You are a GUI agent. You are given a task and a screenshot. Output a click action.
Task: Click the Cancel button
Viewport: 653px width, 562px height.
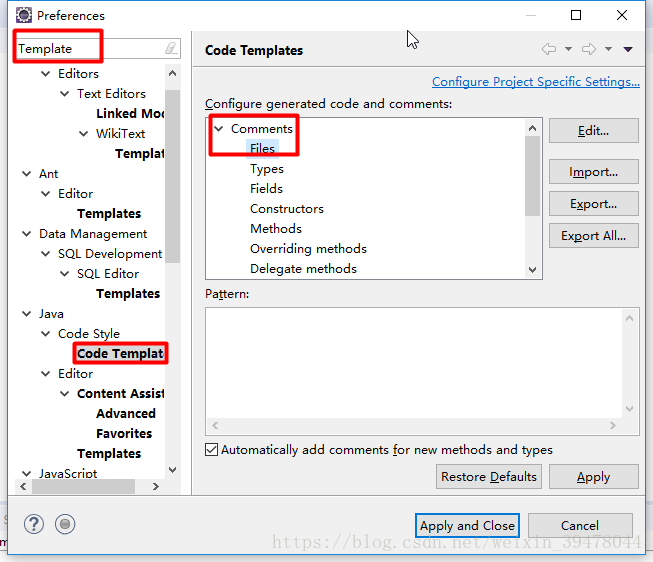pyautogui.click(x=580, y=526)
